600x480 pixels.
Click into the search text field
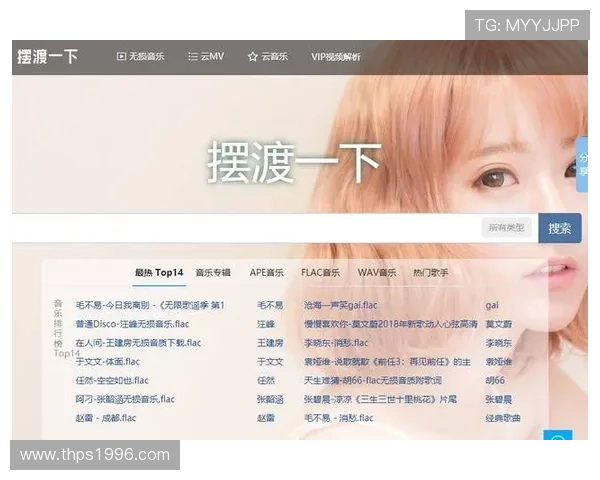point(240,228)
